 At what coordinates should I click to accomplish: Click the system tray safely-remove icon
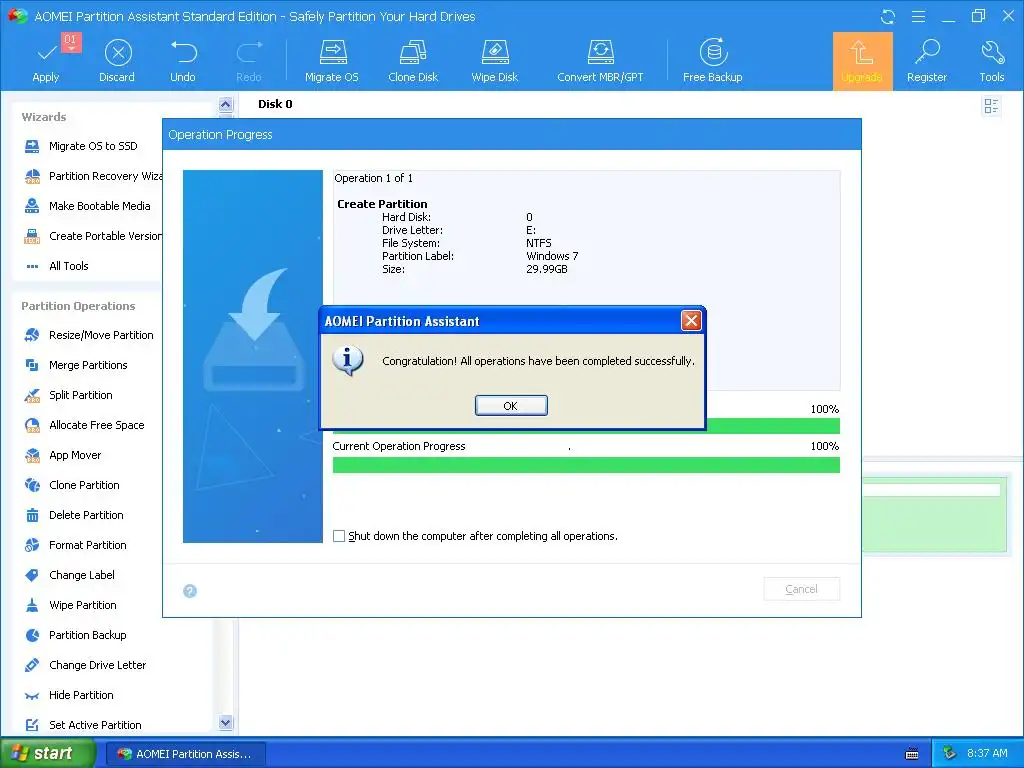click(x=949, y=754)
